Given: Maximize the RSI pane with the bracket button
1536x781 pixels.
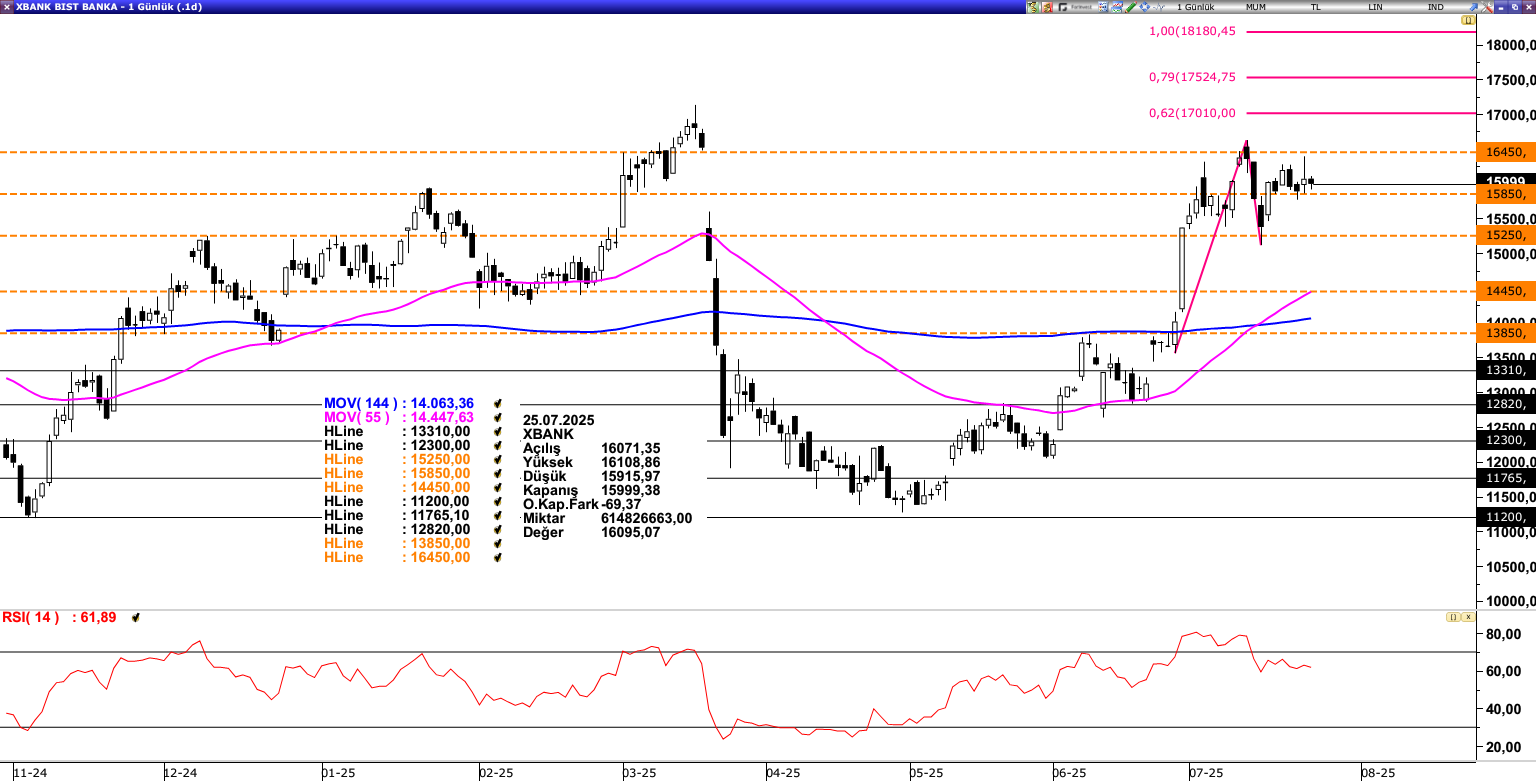Looking at the screenshot, I should pos(1453,617).
